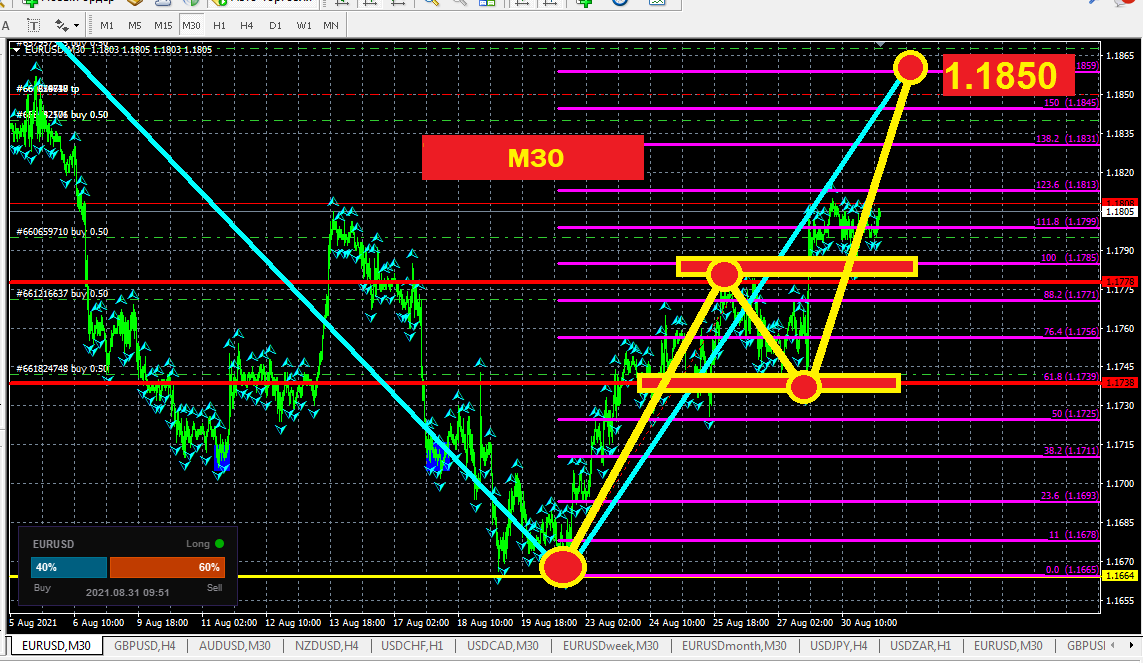Open EURUSD,M30 tab right of USDZAR,H1

click(1008, 646)
